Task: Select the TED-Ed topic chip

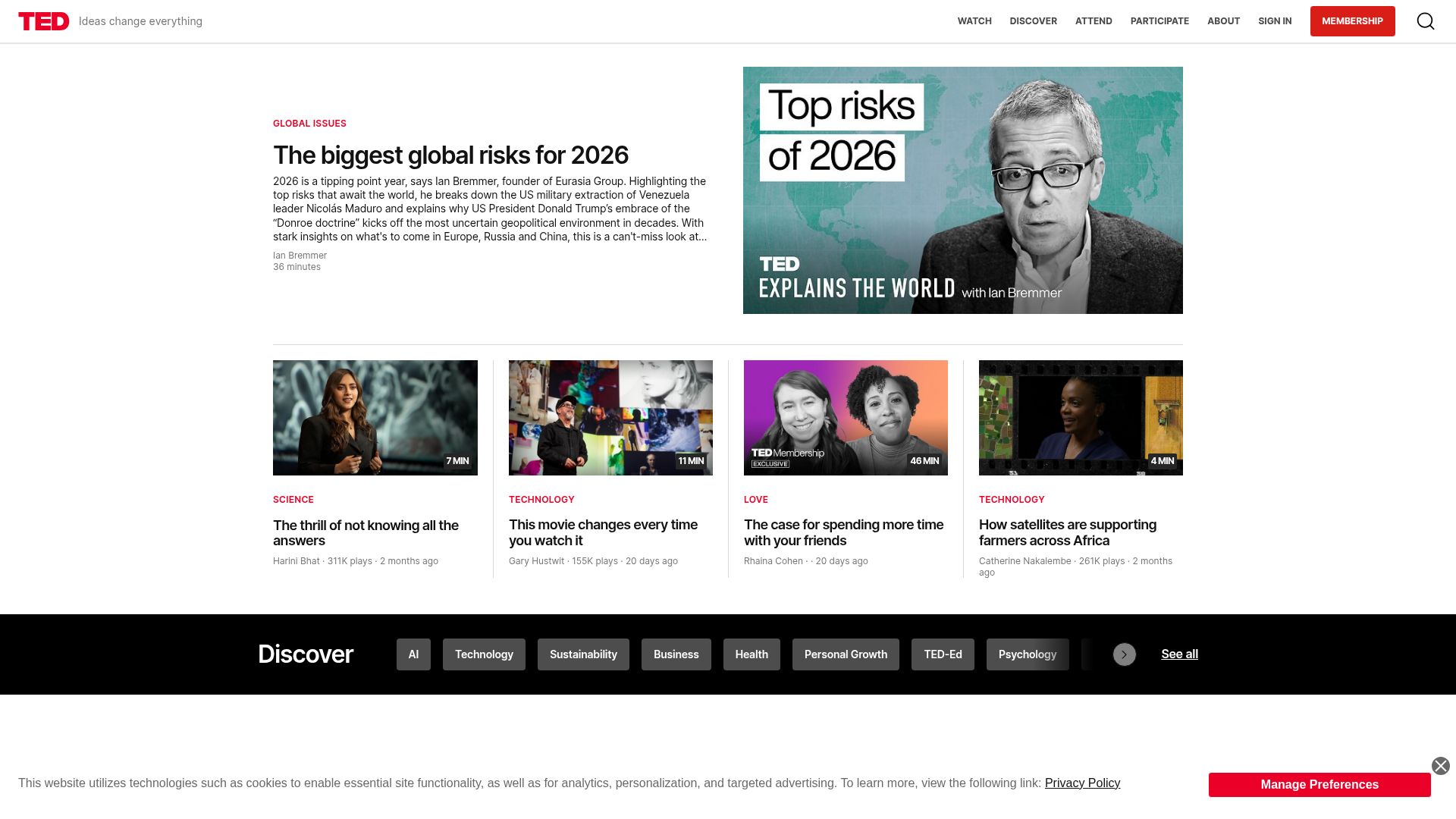Action: 943,654
